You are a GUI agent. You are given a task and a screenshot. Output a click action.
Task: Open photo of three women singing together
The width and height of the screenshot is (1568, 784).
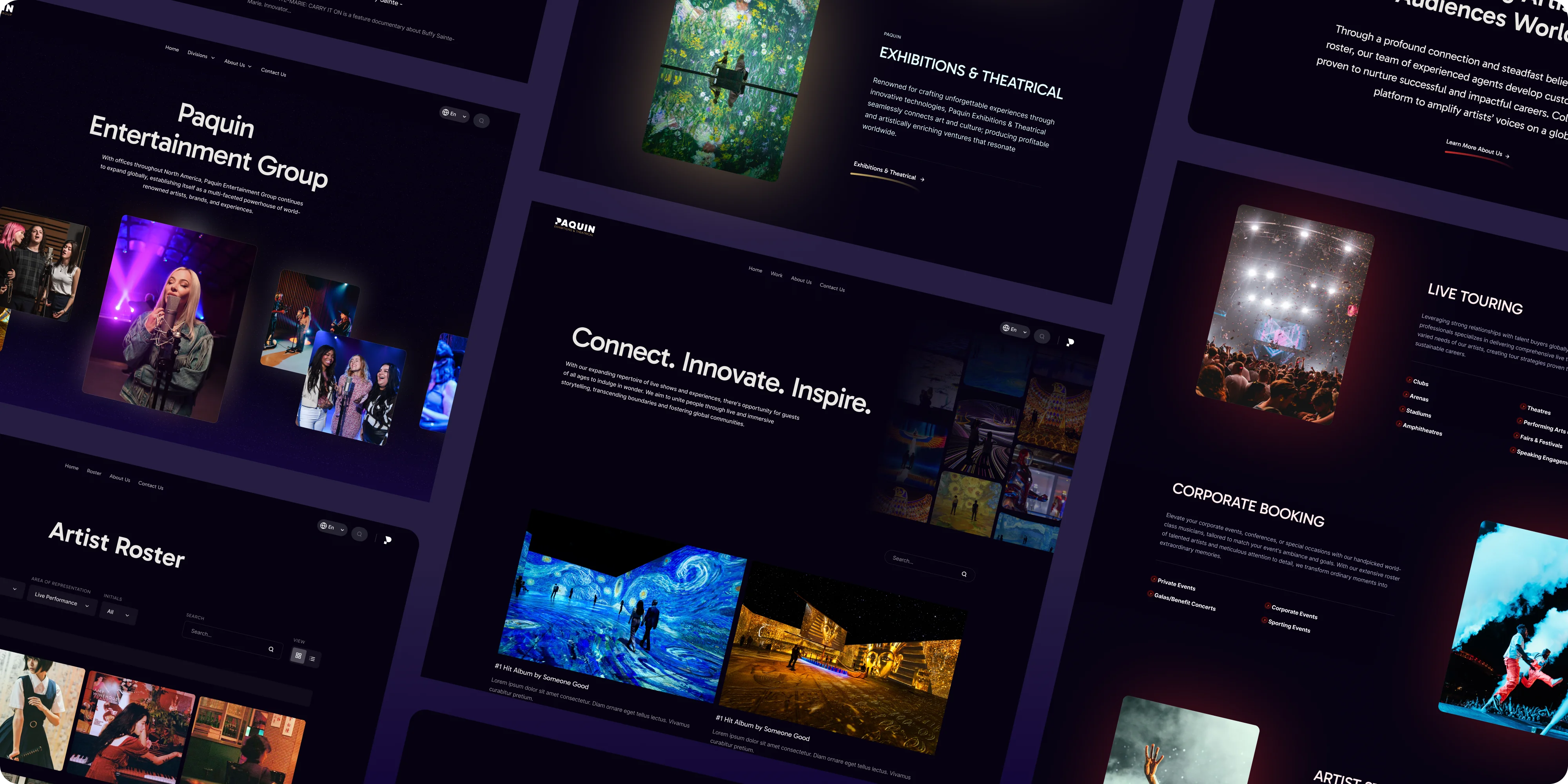point(351,388)
